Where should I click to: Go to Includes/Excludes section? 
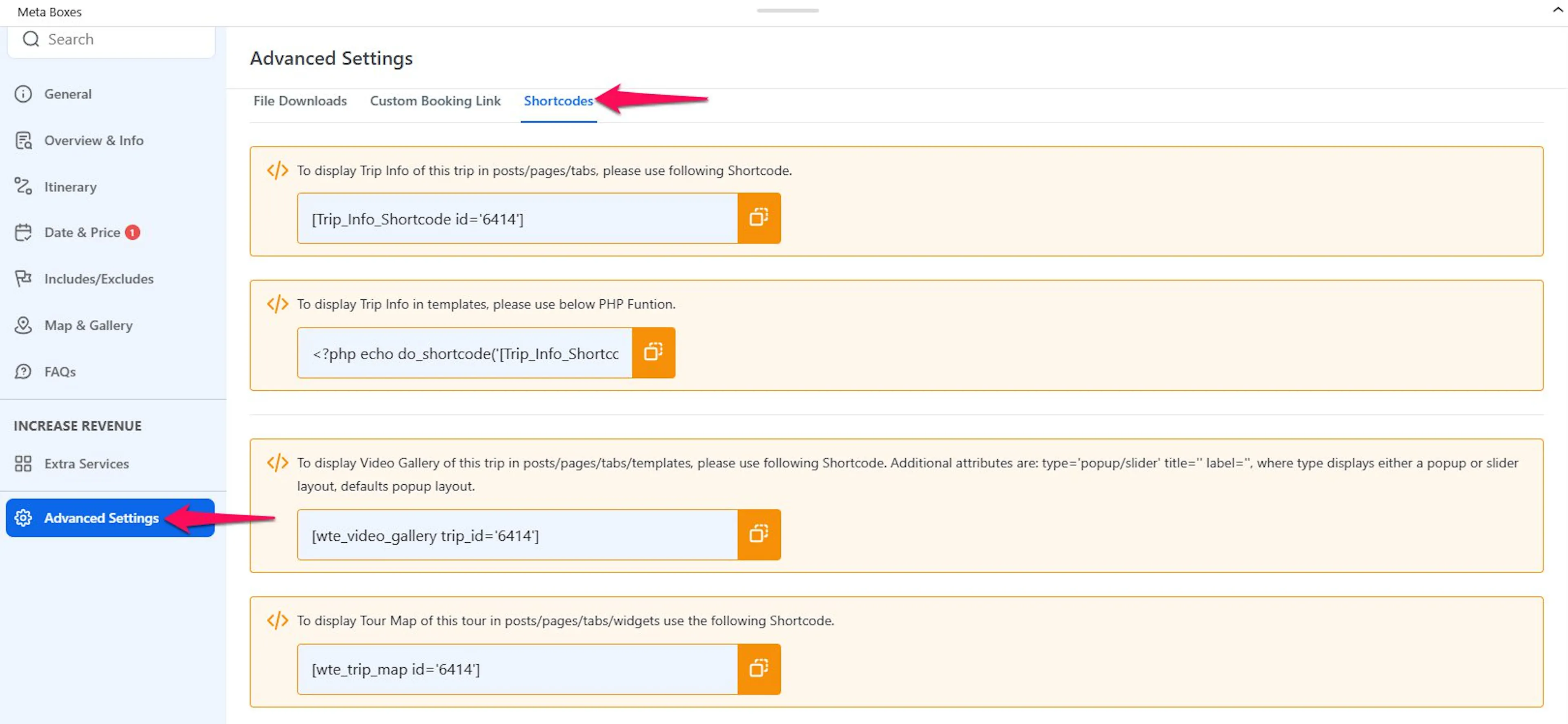[98, 279]
